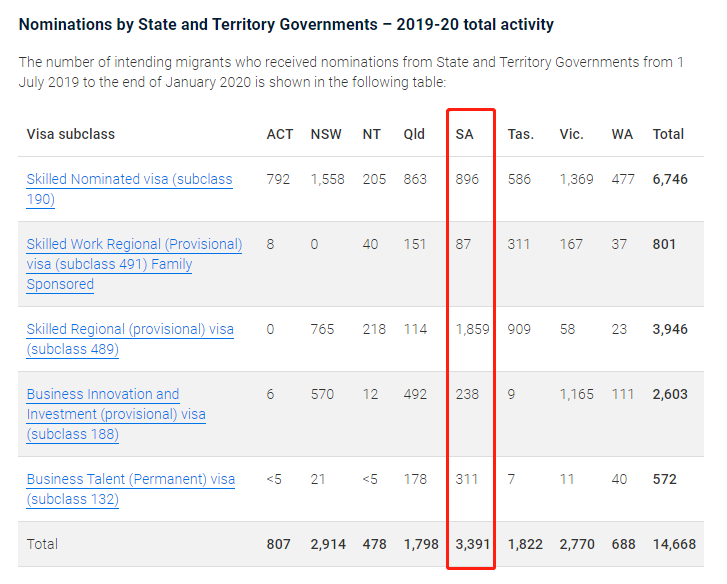Image resolution: width=727 pixels, height=584 pixels.
Task: Click the WA column total 688
Action: 623,544
